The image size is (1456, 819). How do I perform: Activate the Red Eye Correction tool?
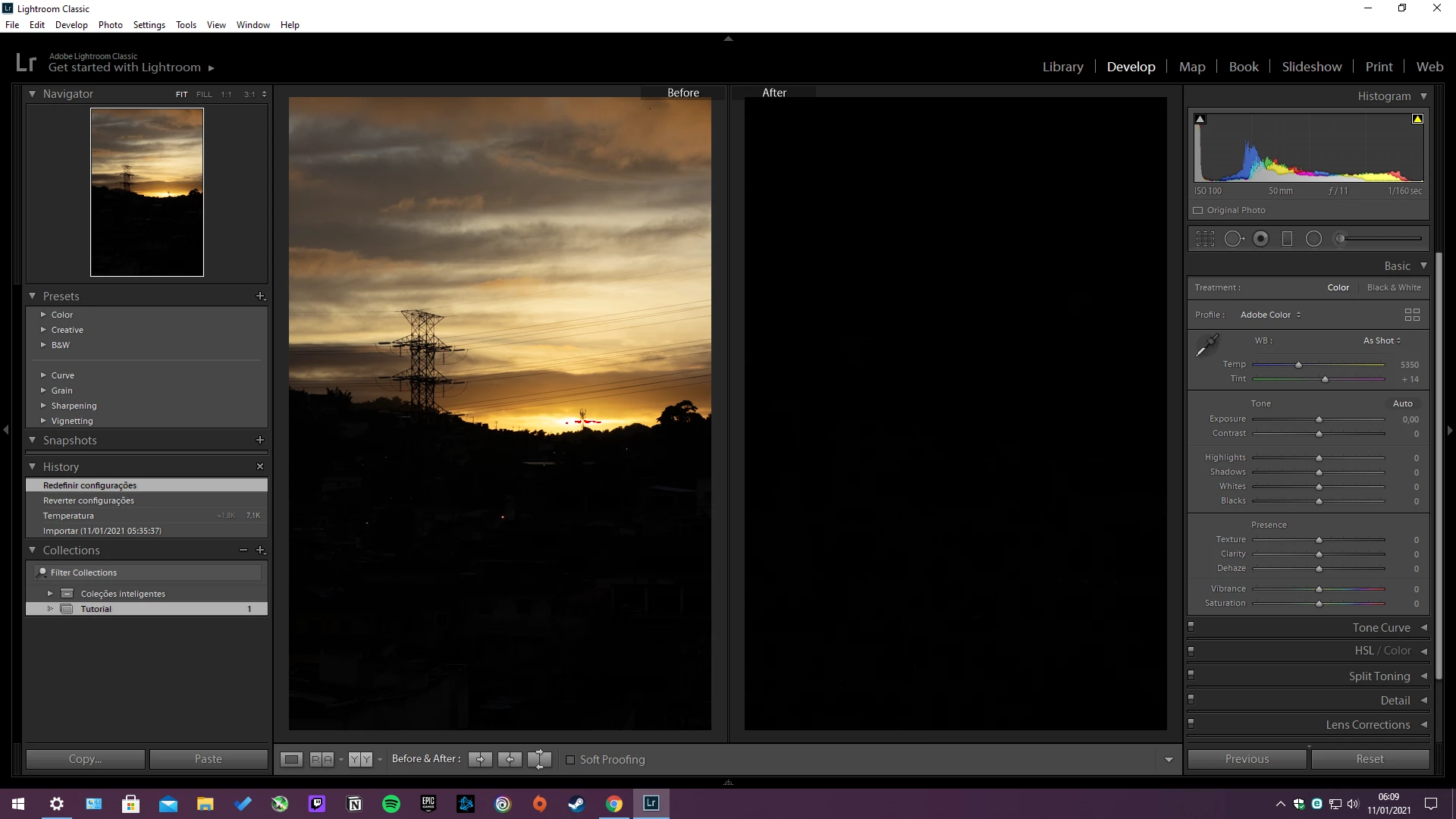[1260, 239]
